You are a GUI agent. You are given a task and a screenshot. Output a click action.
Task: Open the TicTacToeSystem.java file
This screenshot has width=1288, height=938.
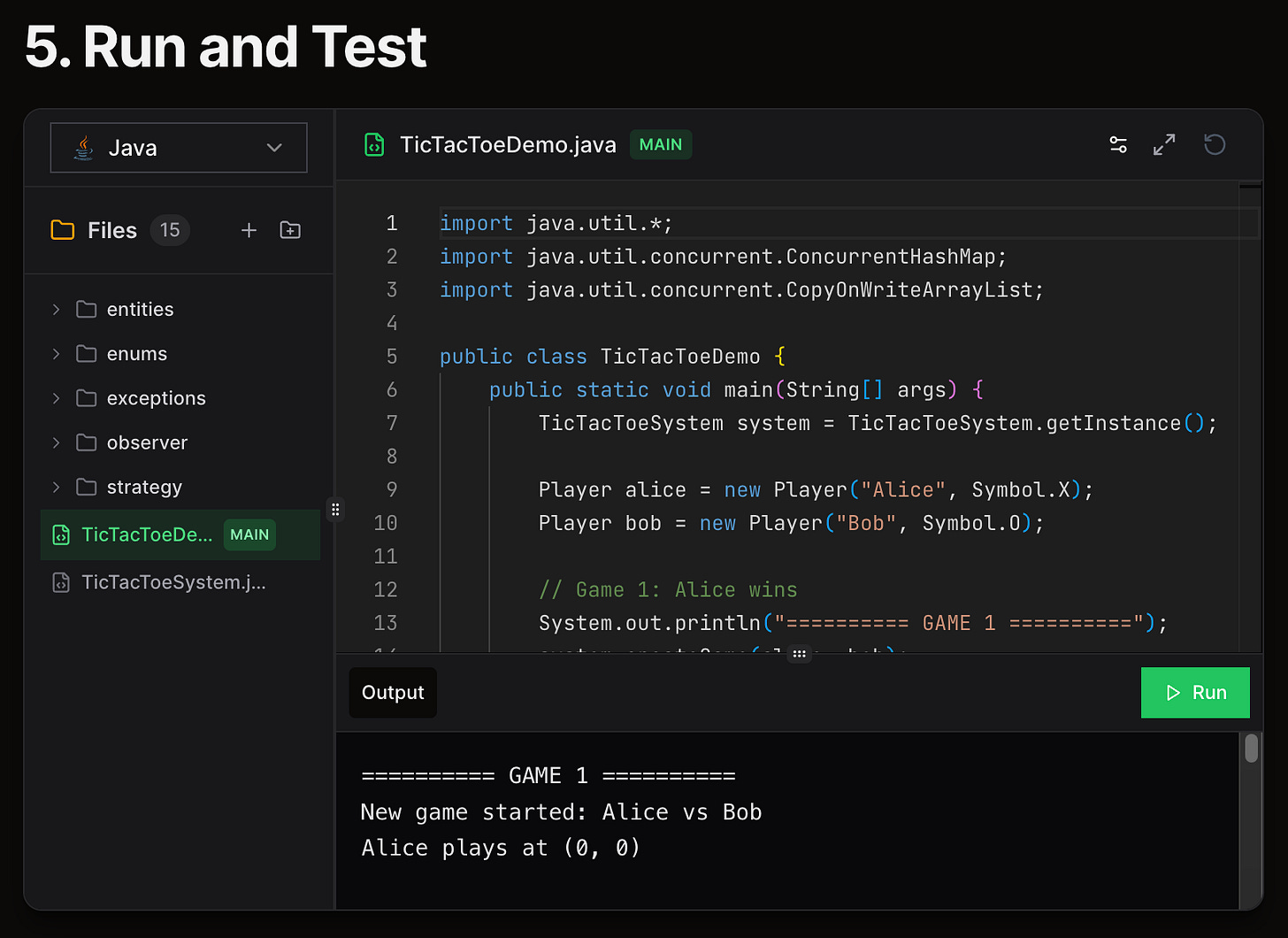(173, 582)
